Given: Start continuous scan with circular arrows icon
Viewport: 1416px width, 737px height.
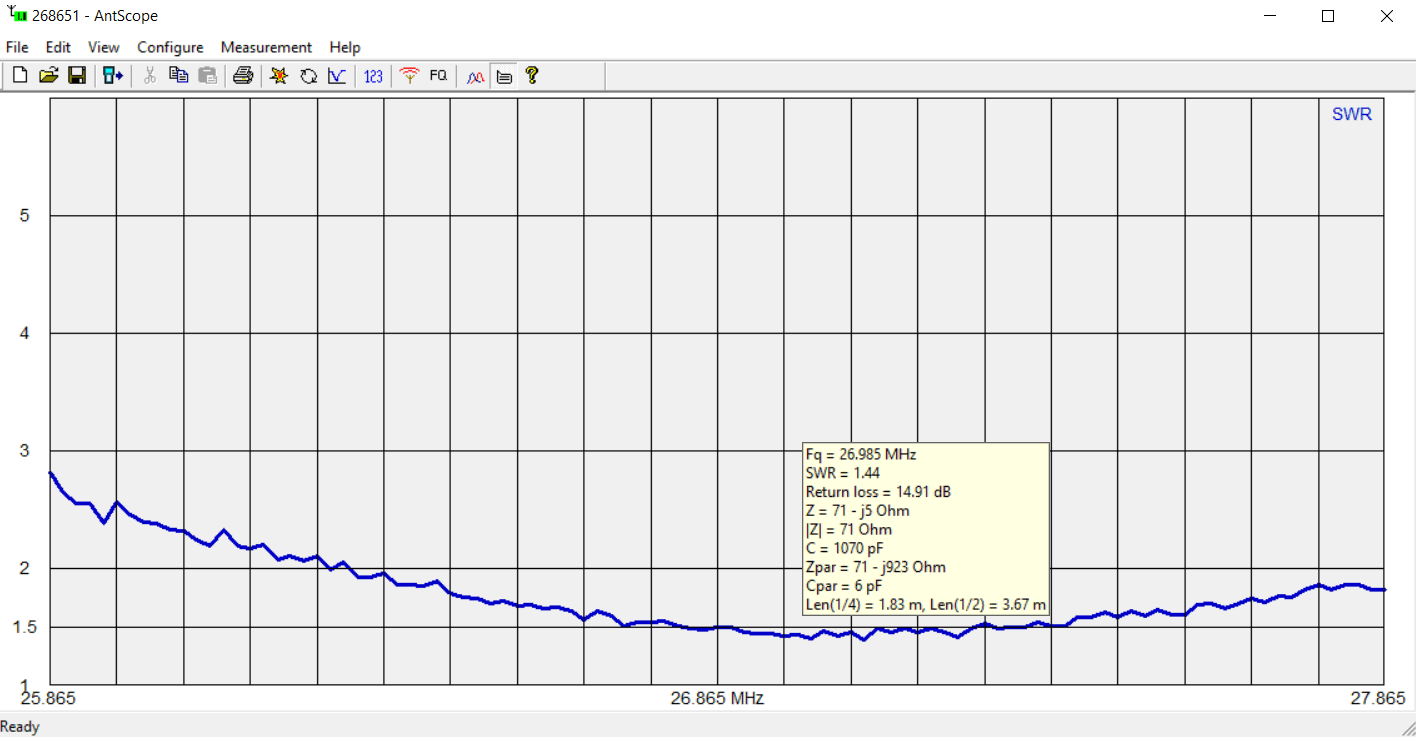Looking at the screenshot, I should [308, 76].
